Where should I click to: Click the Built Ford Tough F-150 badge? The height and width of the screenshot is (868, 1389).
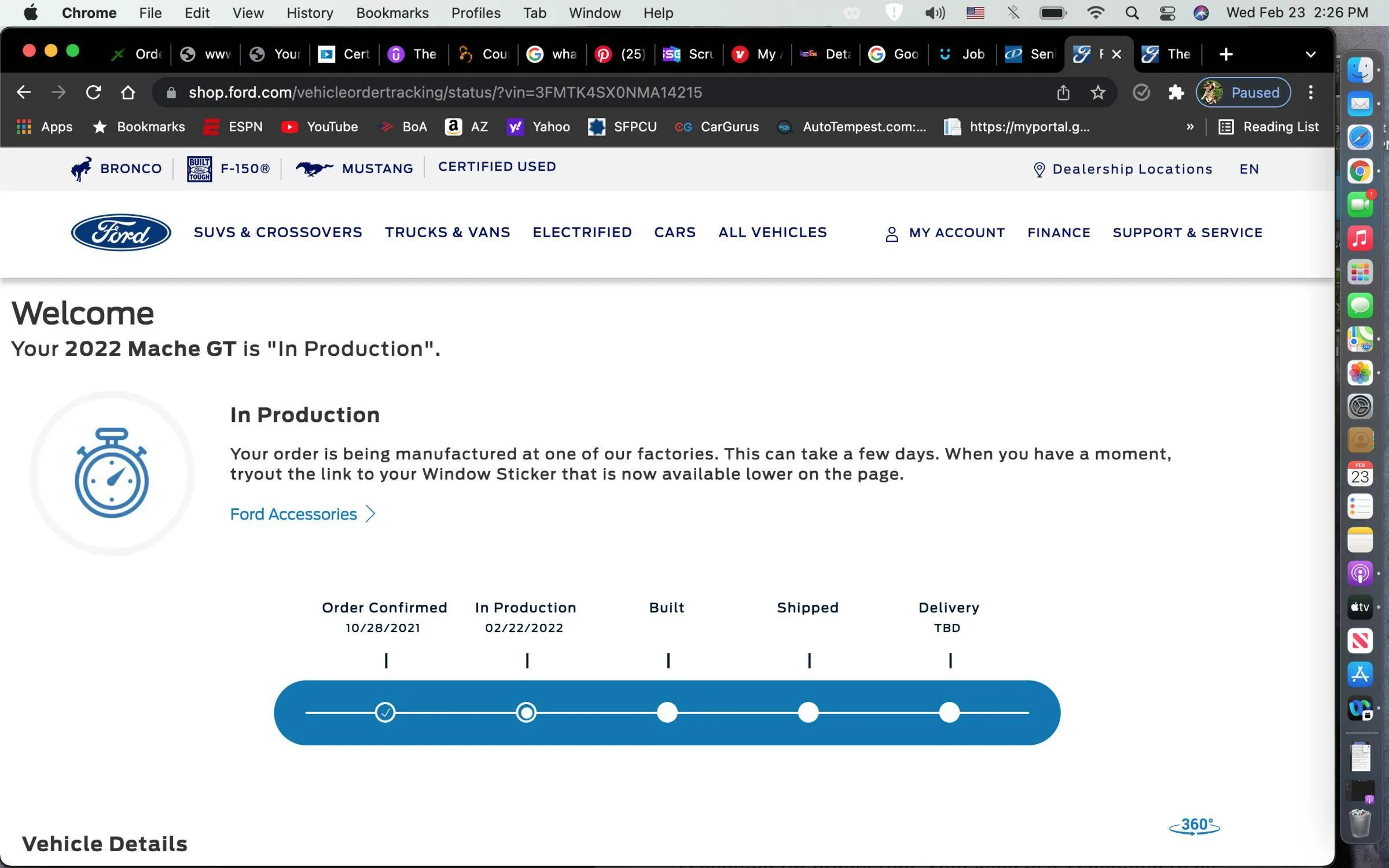(x=199, y=169)
